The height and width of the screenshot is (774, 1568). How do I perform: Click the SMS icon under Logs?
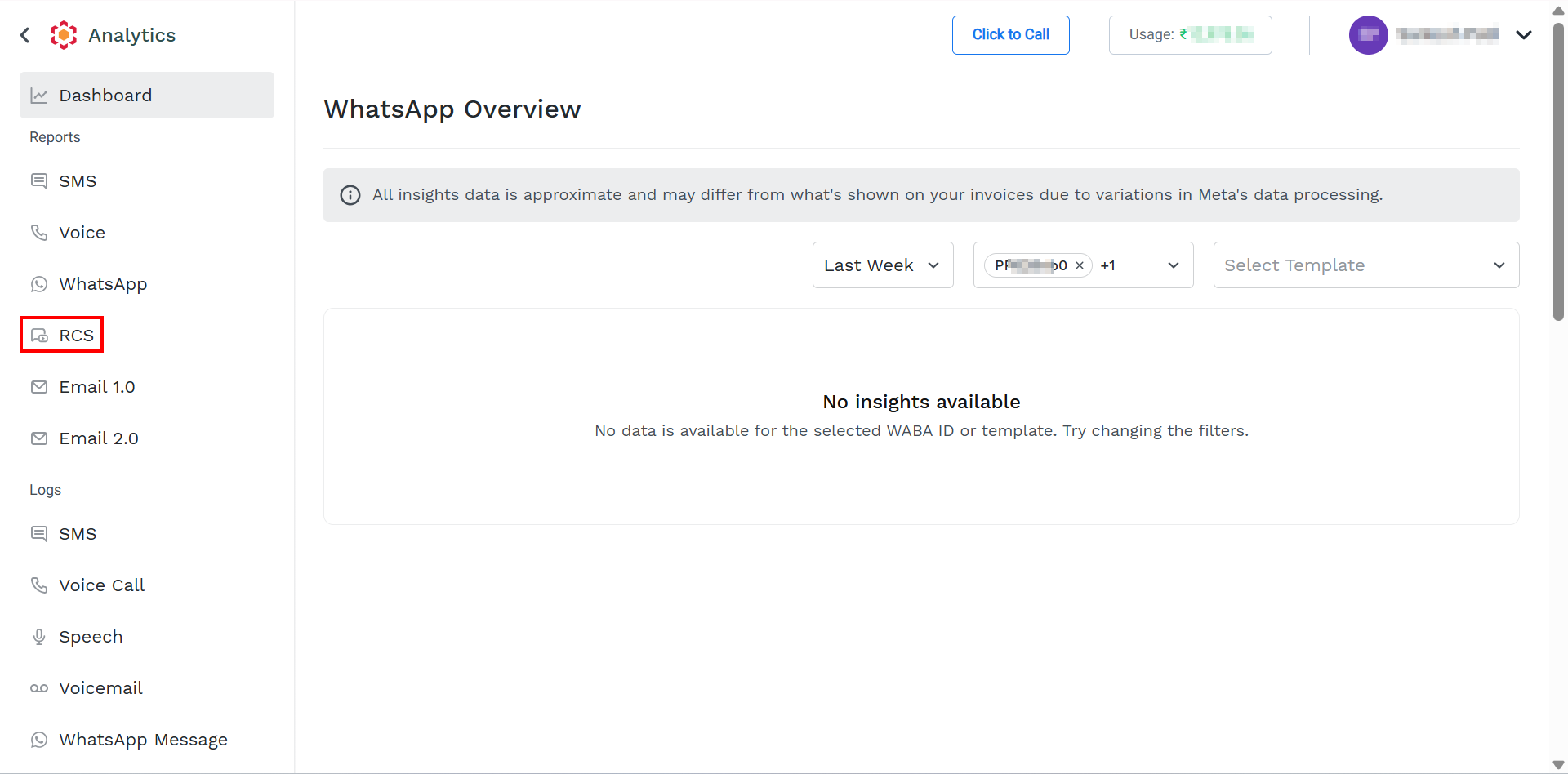[x=39, y=534]
